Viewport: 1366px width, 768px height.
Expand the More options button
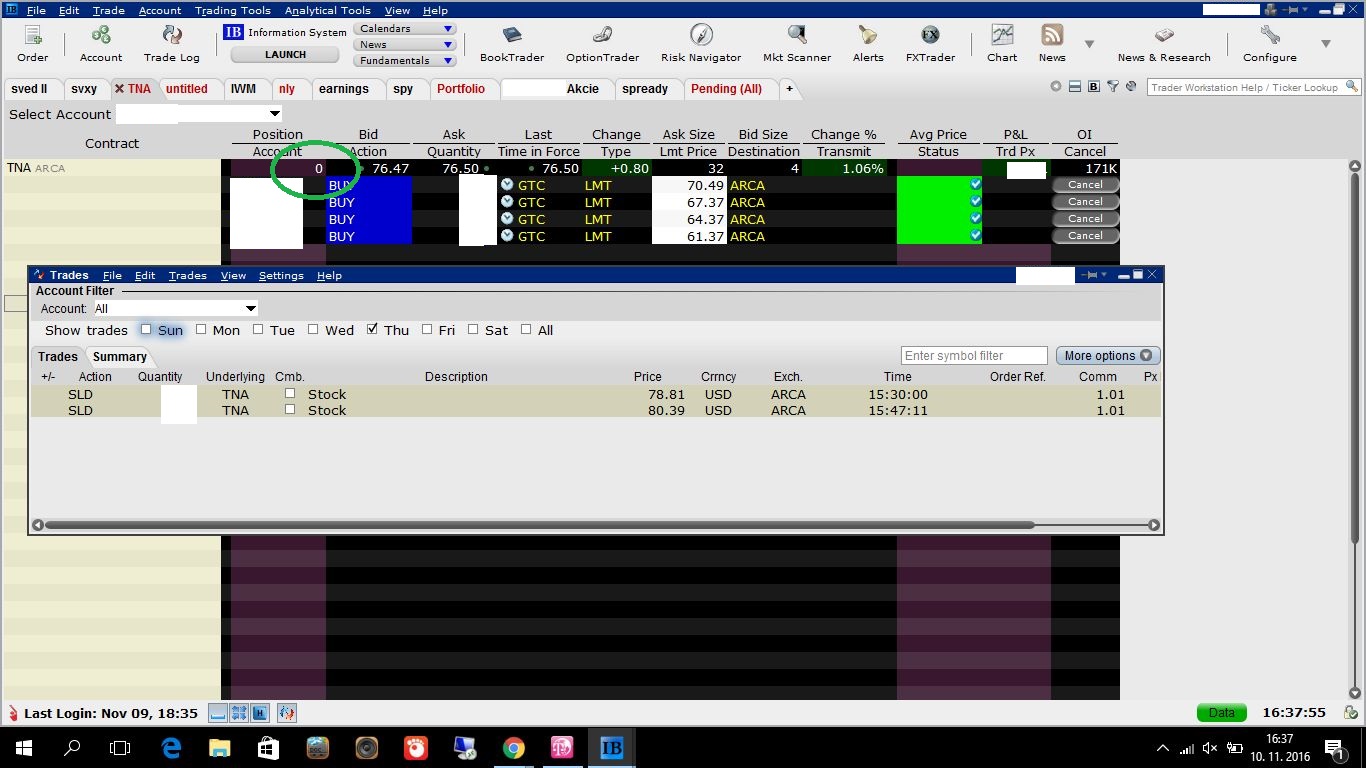coord(1108,356)
